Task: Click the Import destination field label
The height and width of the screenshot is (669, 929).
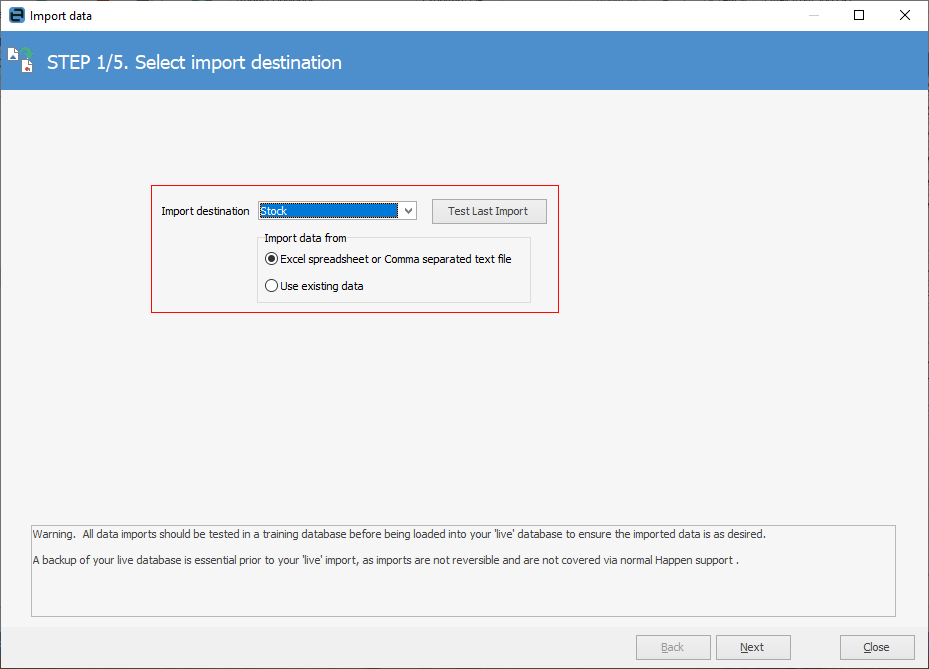Action: (205, 211)
